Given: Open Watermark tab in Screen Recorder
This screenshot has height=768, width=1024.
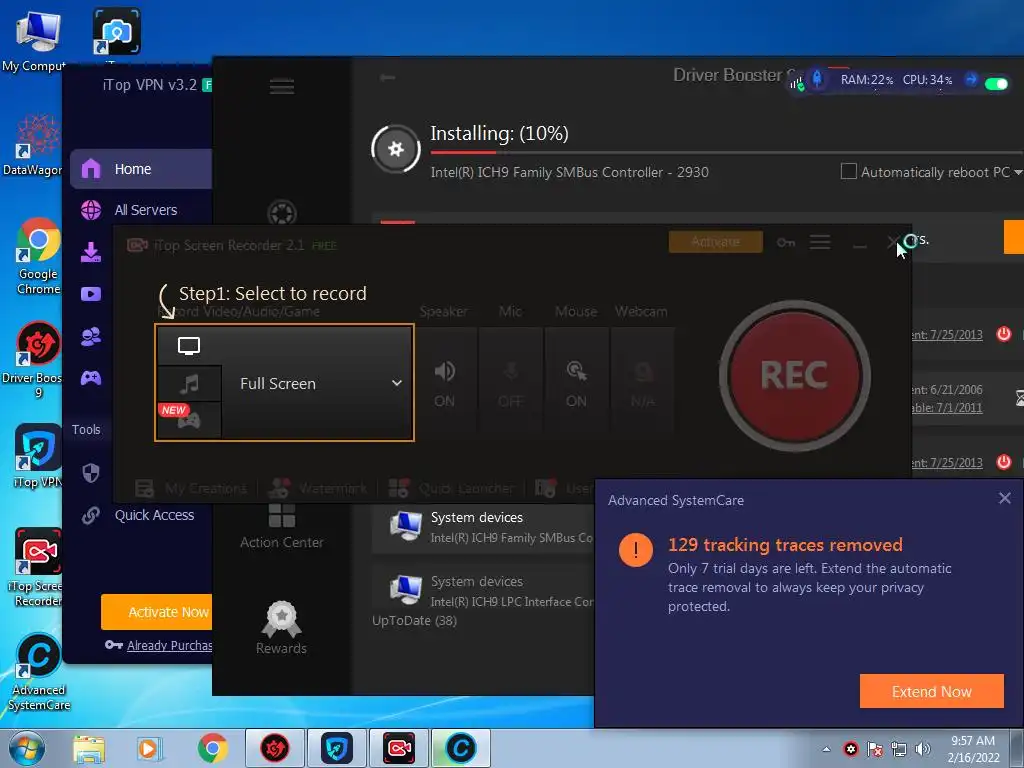Looking at the screenshot, I should pos(318,488).
